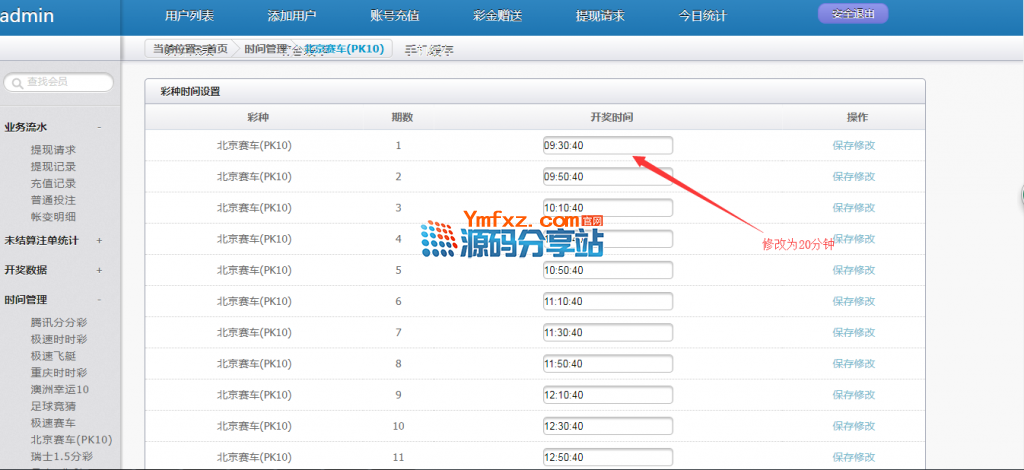Open the 用户列表 menu
The width and height of the screenshot is (1024, 470).
pos(189,16)
